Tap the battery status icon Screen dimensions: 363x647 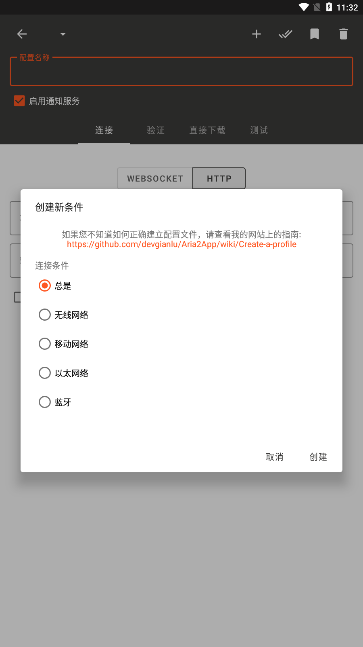click(x=329, y=7)
